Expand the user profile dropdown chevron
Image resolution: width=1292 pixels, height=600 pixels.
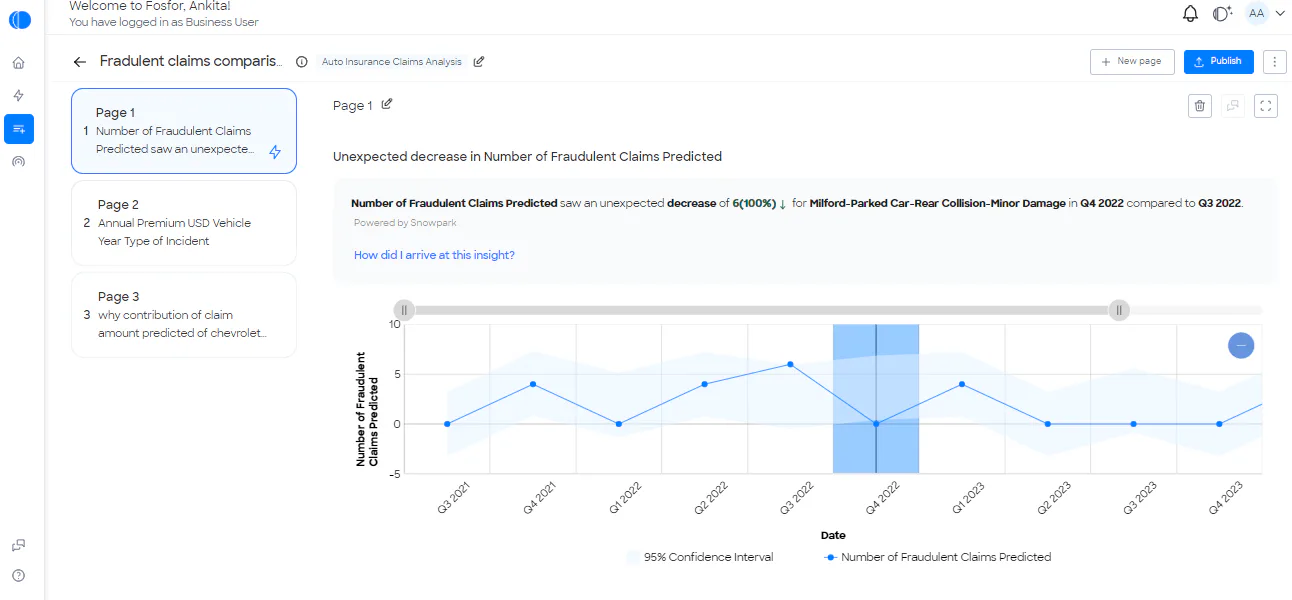click(x=1280, y=13)
